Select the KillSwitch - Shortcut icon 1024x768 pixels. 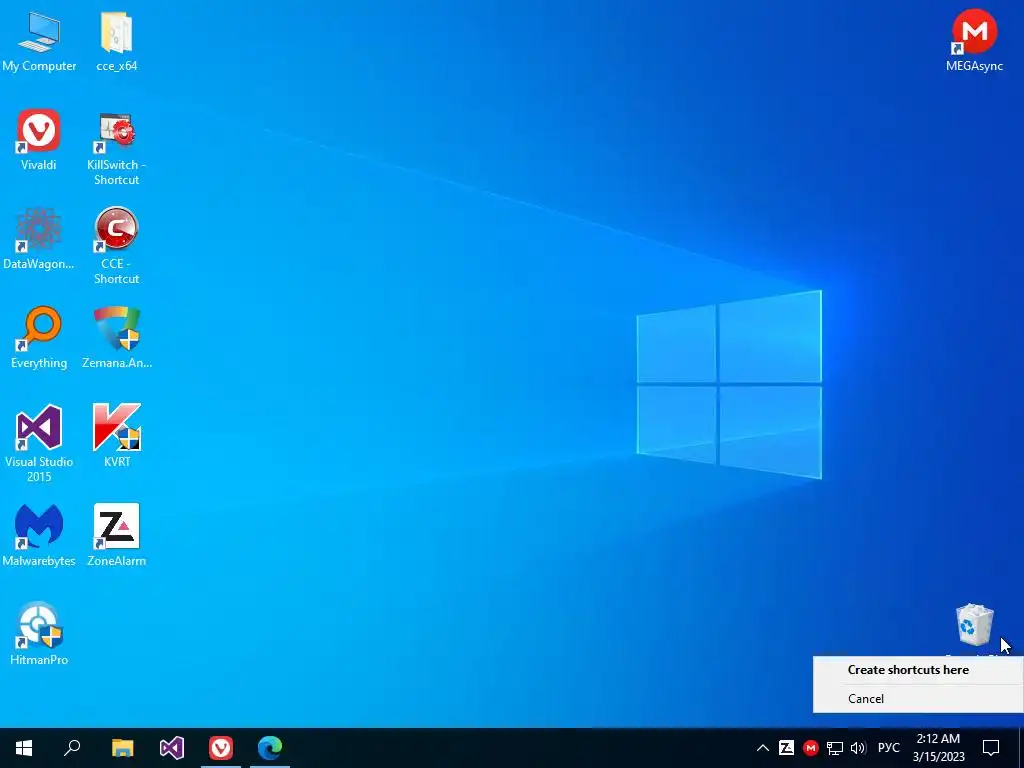116,148
